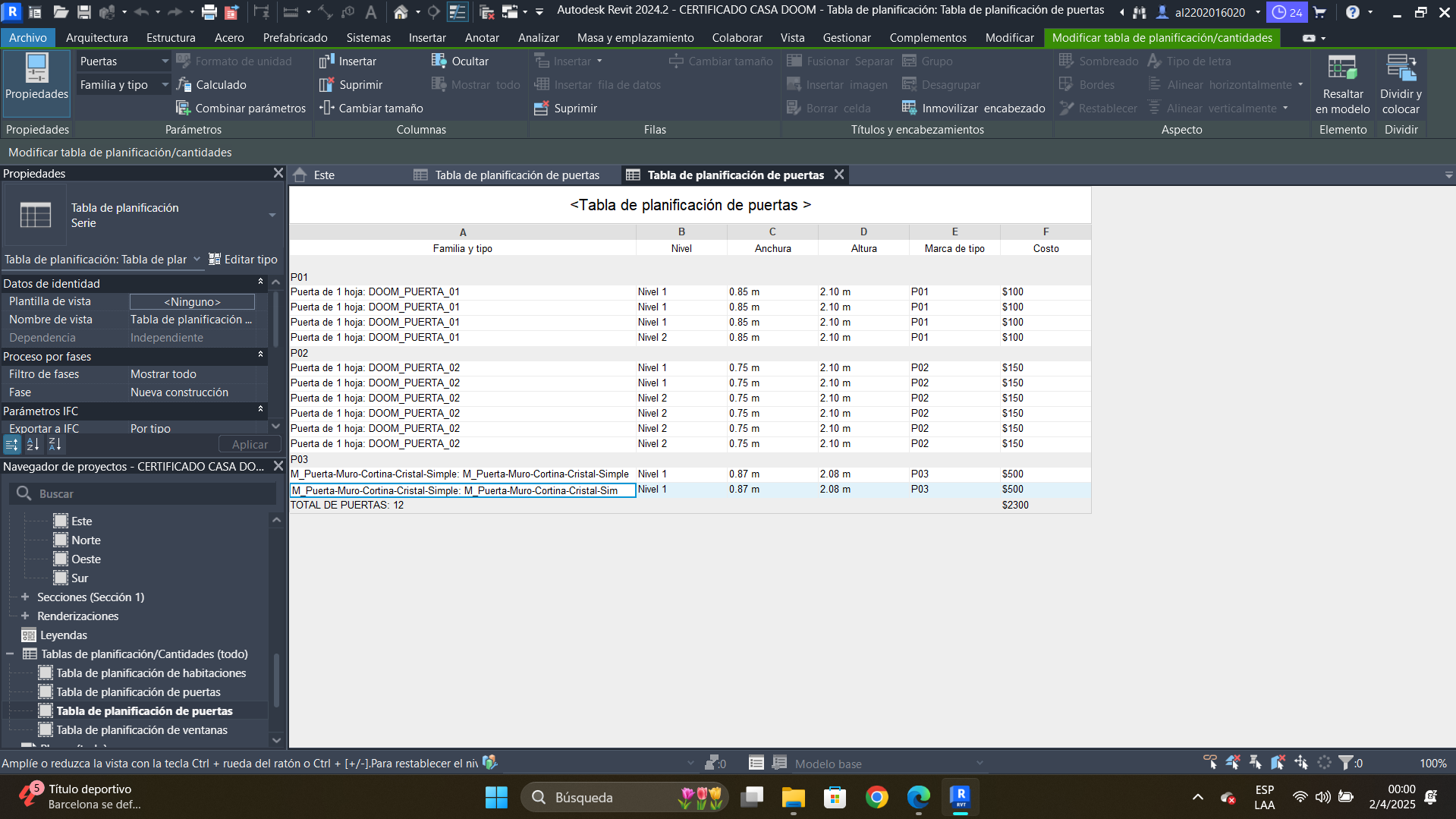This screenshot has width=1456, height=819.
Task: Open the Tabla de planificación instance filter dropdown
Action: tap(102, 260)
